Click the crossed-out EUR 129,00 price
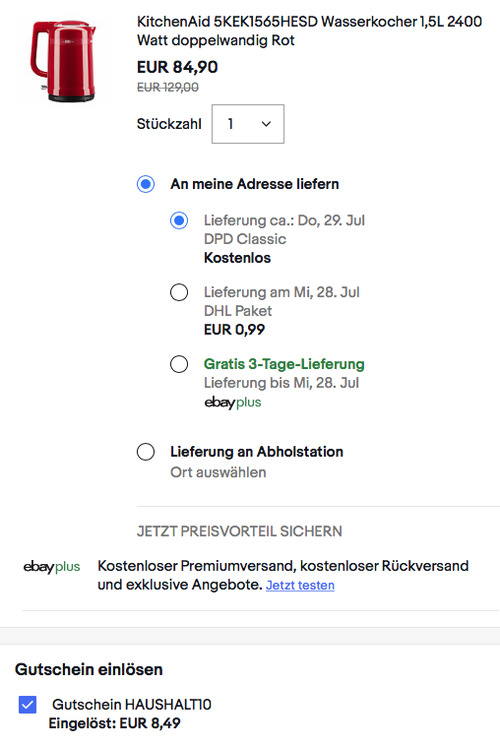The image size is (500, 747). pos(168,87)
